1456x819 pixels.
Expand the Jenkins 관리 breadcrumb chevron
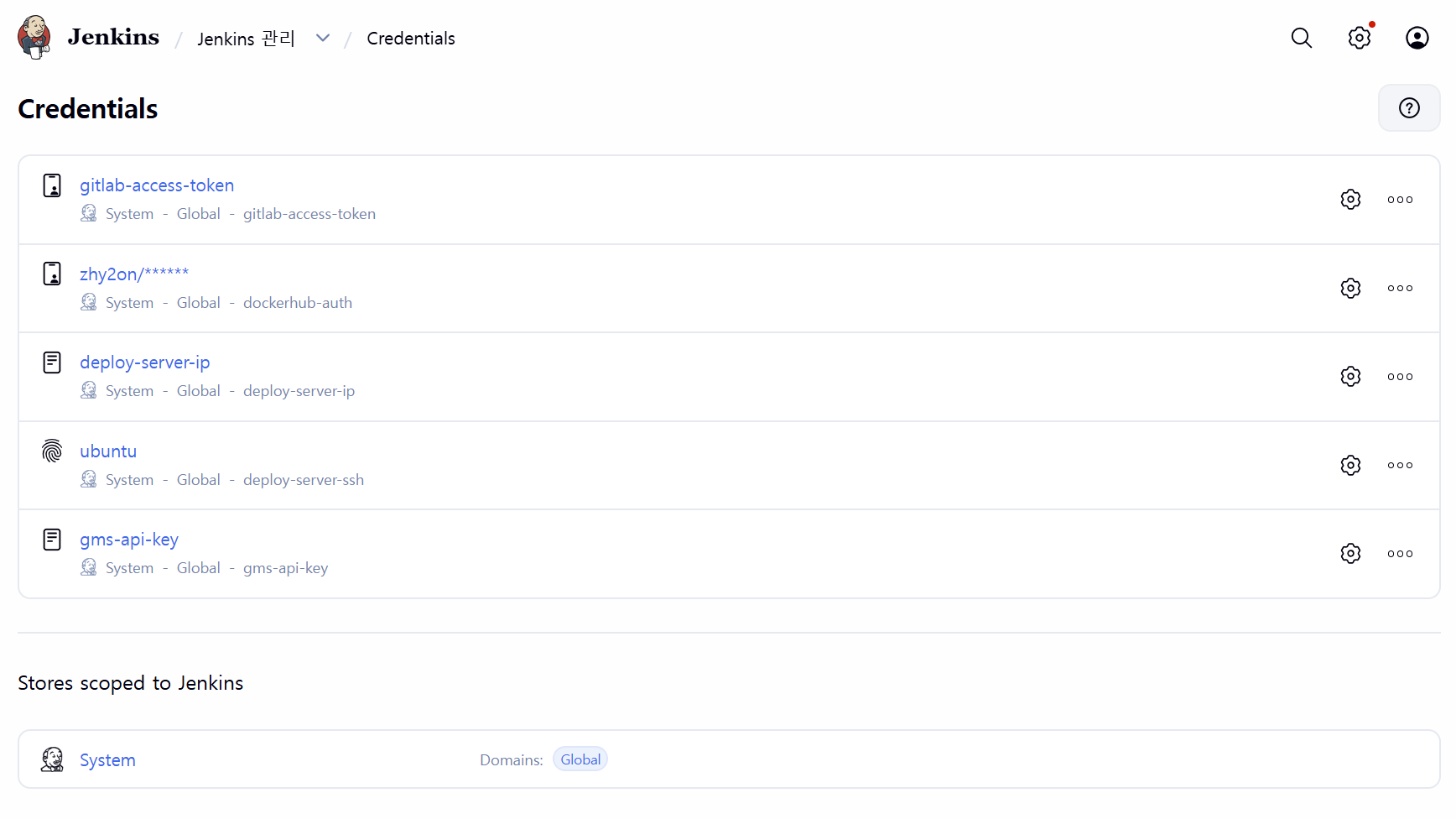(x=323, y=39)
